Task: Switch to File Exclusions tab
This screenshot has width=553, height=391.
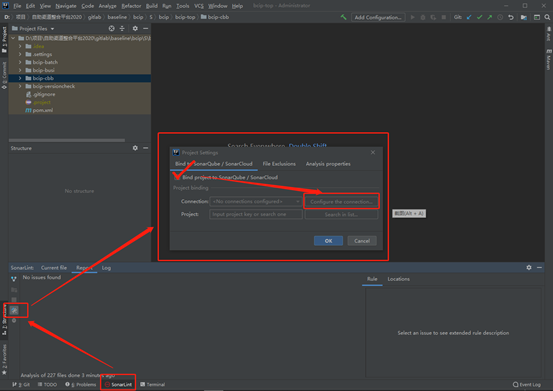Action: (x=279, y=164)
